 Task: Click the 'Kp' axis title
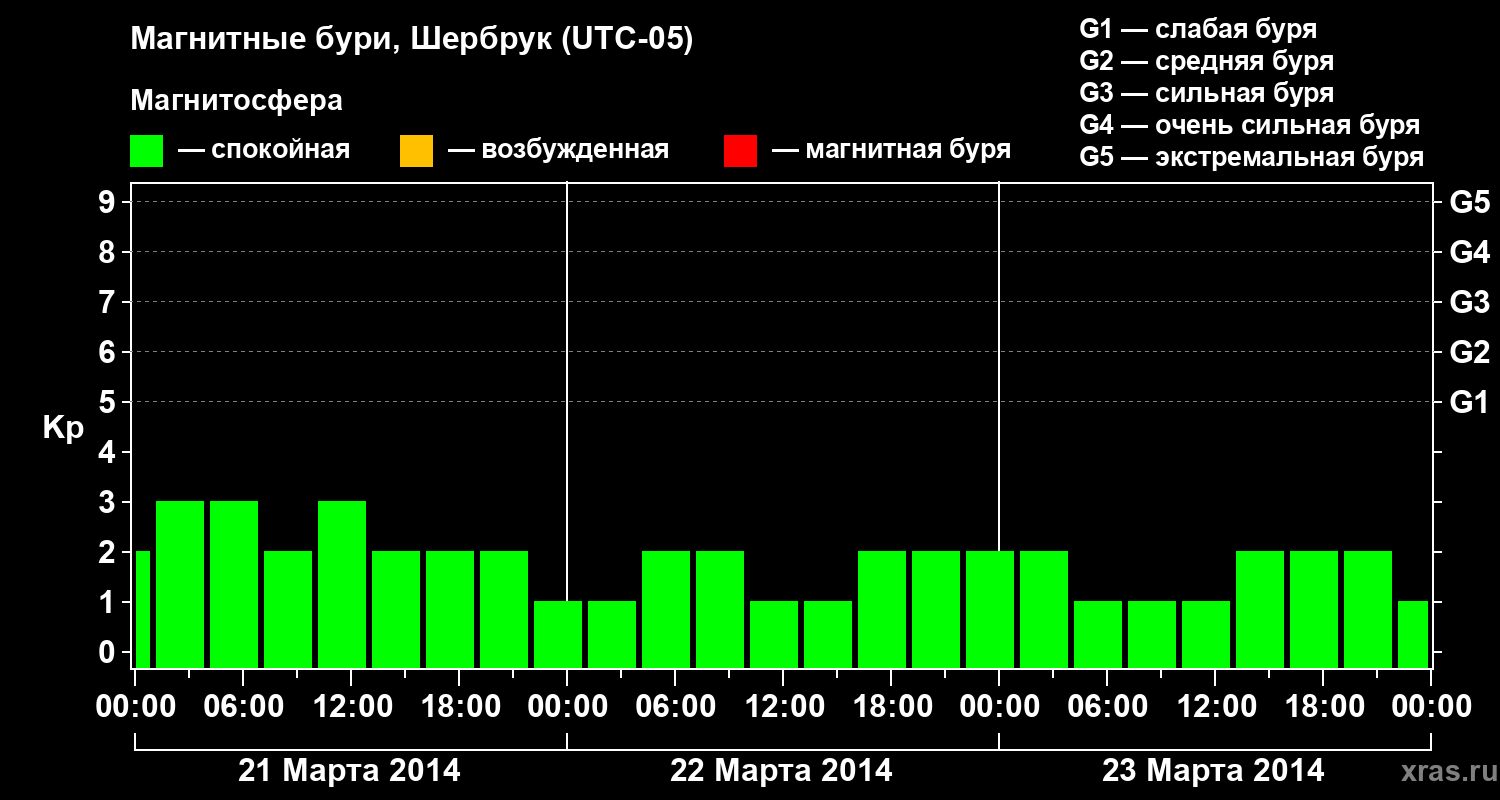[x=63, y=428]
